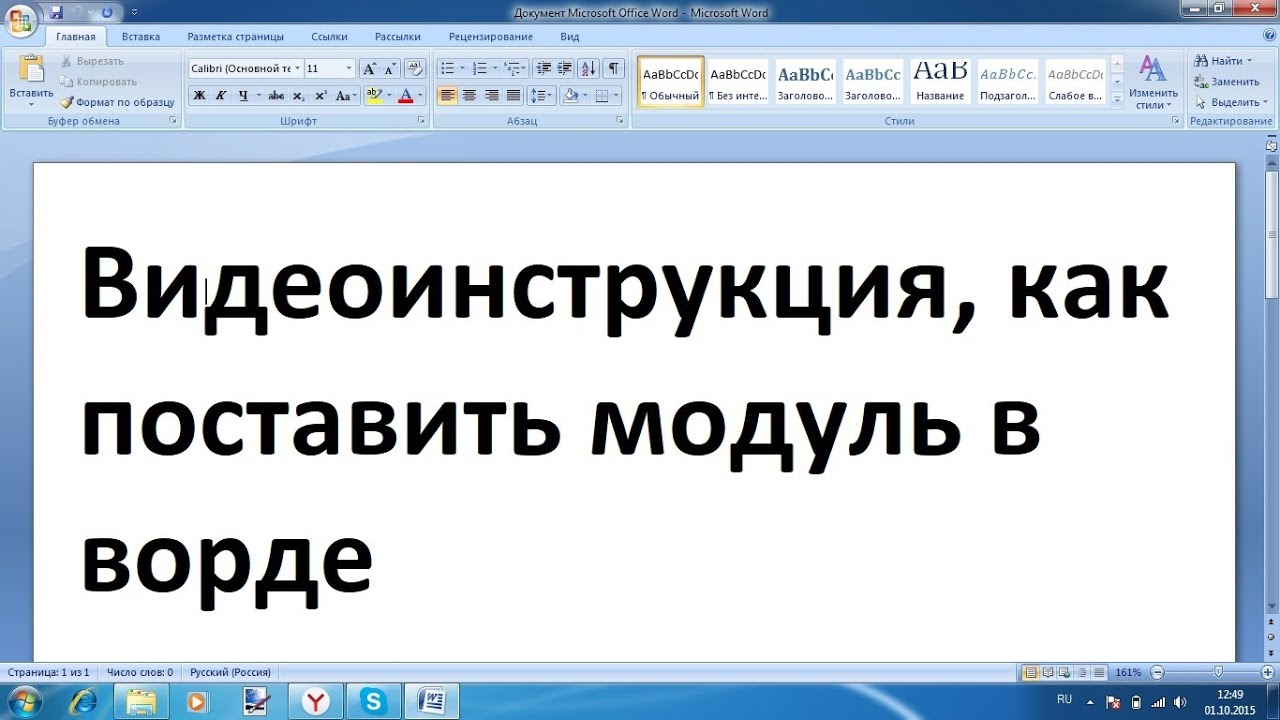Switch to the Разметка страницы tab
Viewport: 1280px width, 720px height.
click(x=235, y=37)
